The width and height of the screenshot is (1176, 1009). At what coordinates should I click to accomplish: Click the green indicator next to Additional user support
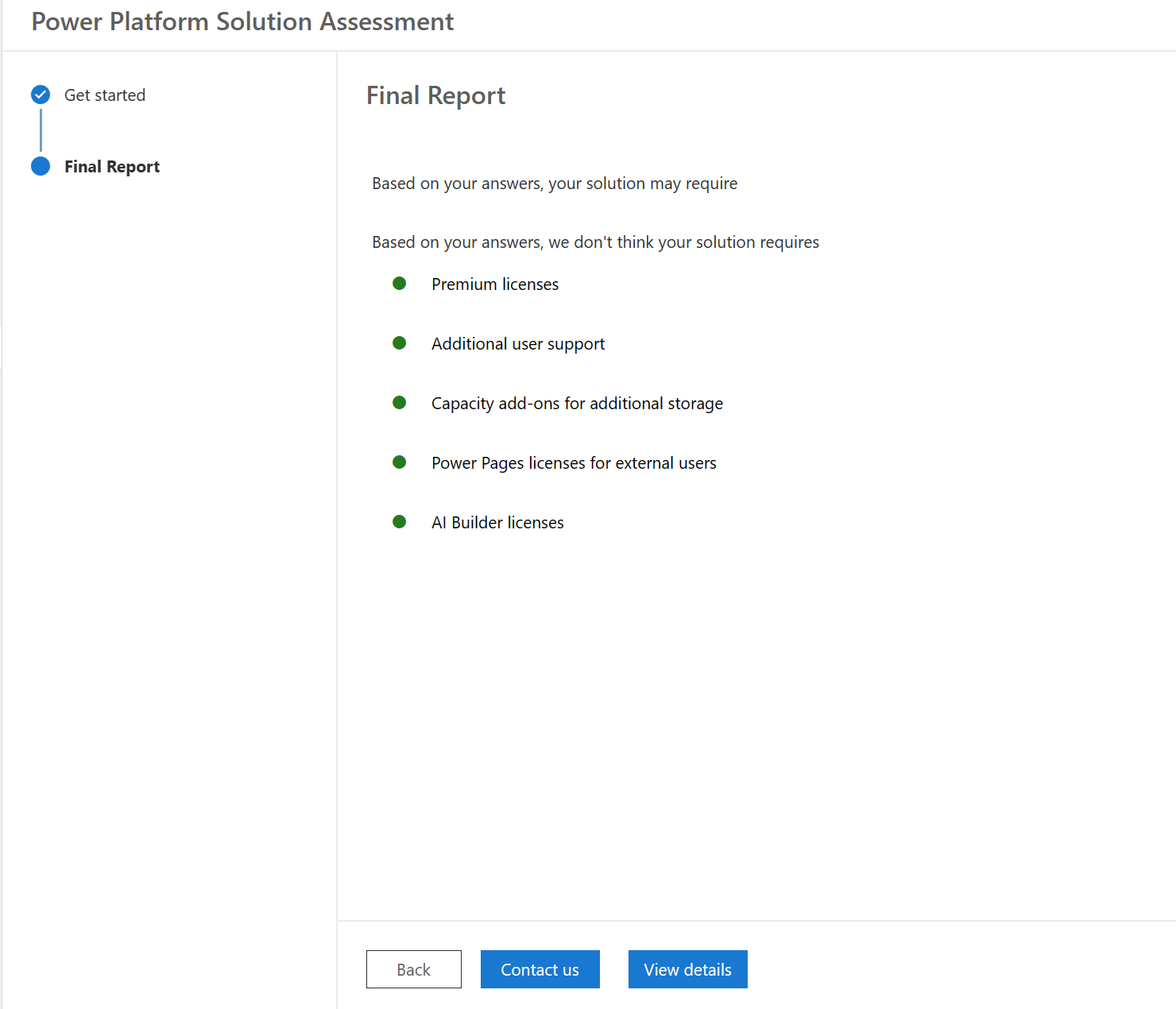coord(399,342)
